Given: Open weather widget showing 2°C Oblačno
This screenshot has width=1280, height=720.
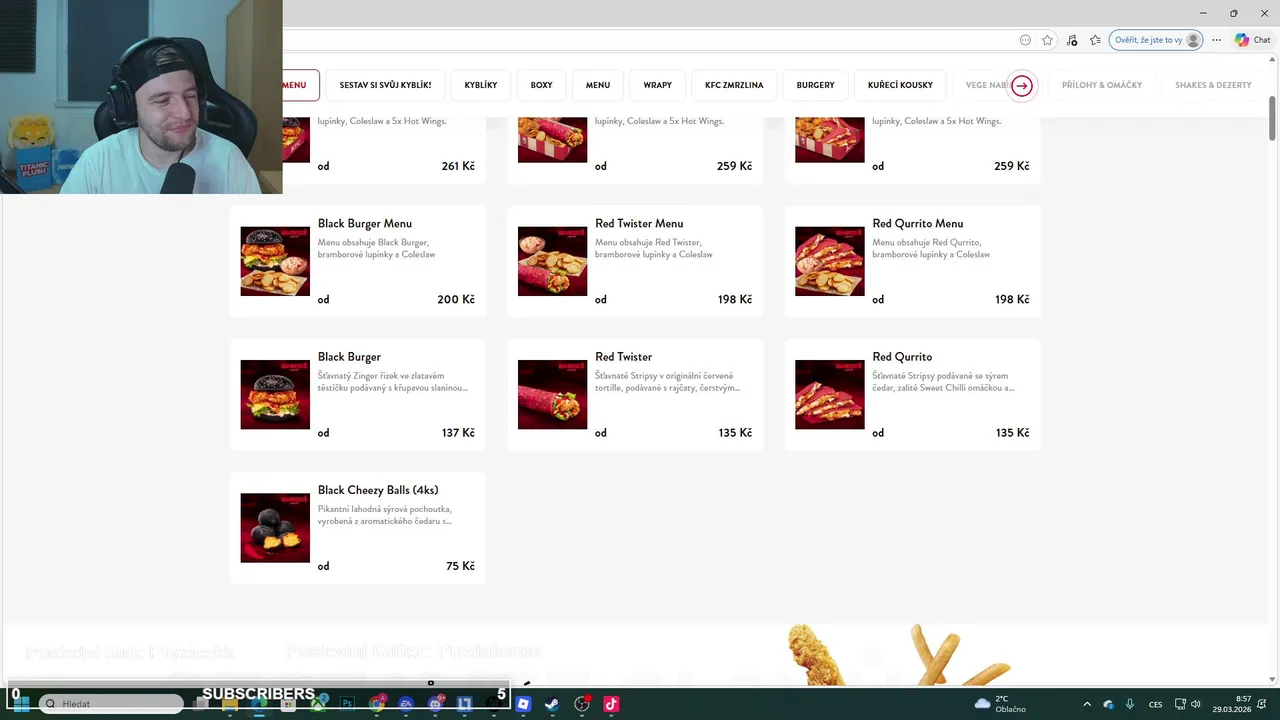Looking at the screenshot, I should point(1000,704).
